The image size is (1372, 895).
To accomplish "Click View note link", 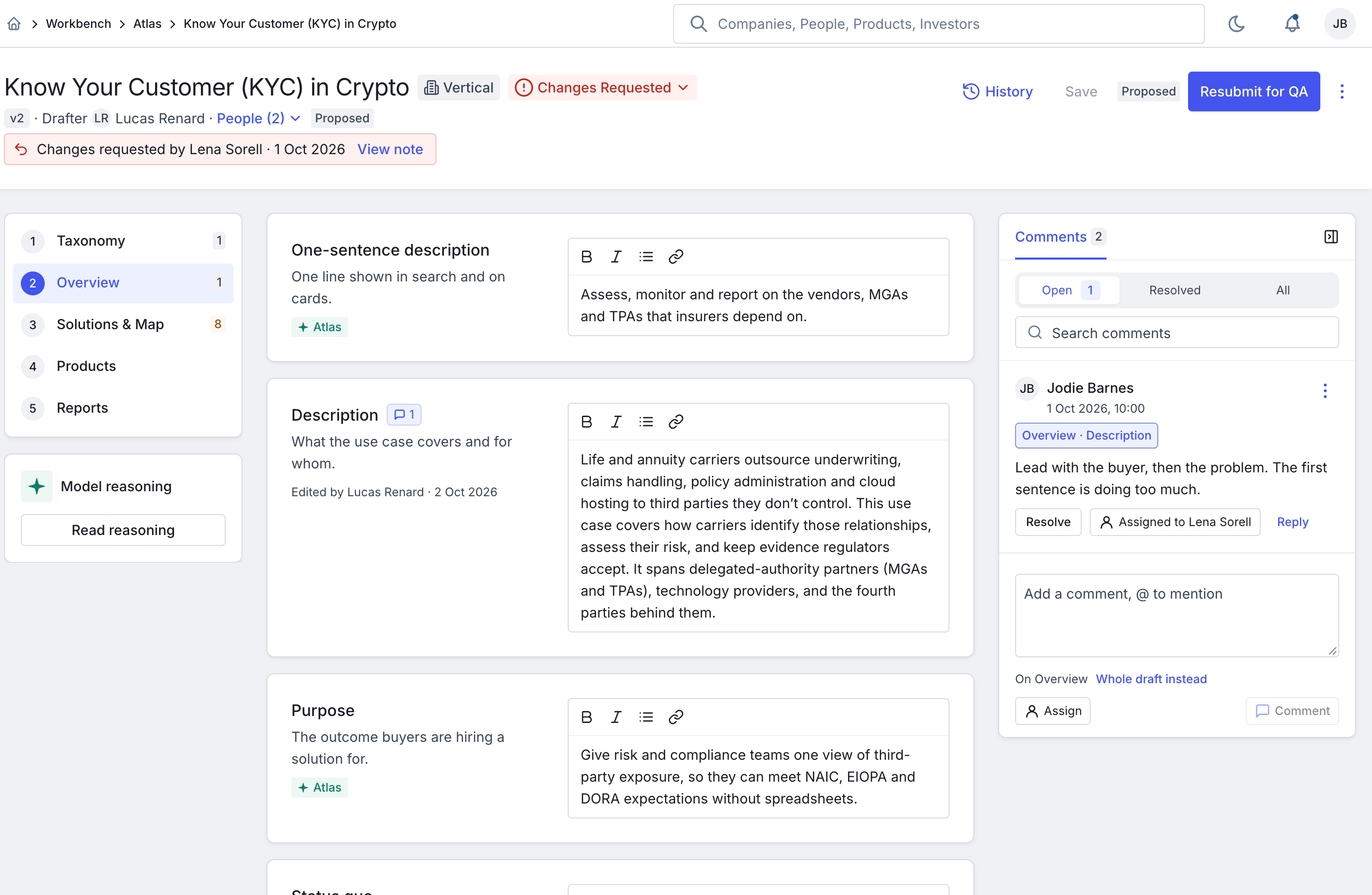I will pyautogui.click(x=390, y=149).
